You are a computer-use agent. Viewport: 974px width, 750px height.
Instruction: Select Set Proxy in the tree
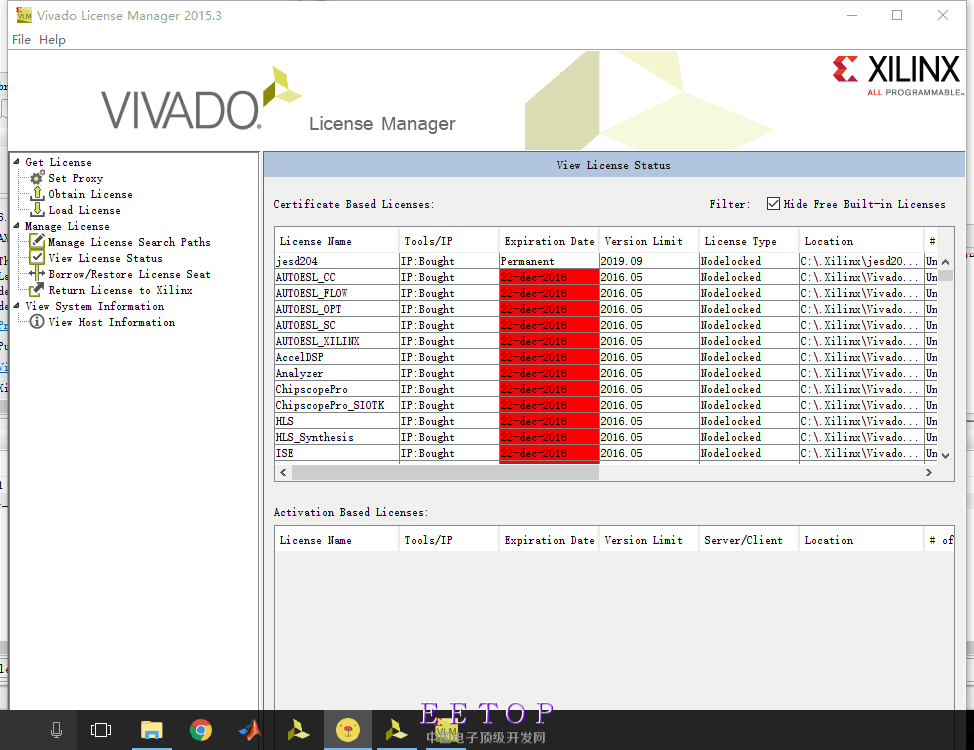(76, 178)
